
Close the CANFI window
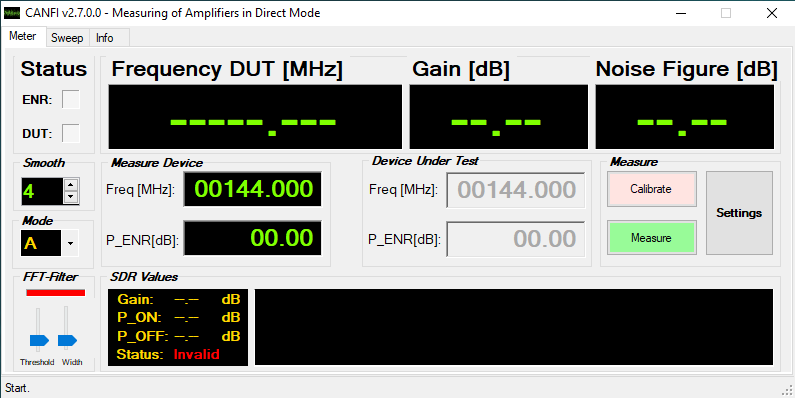[772, 13]
